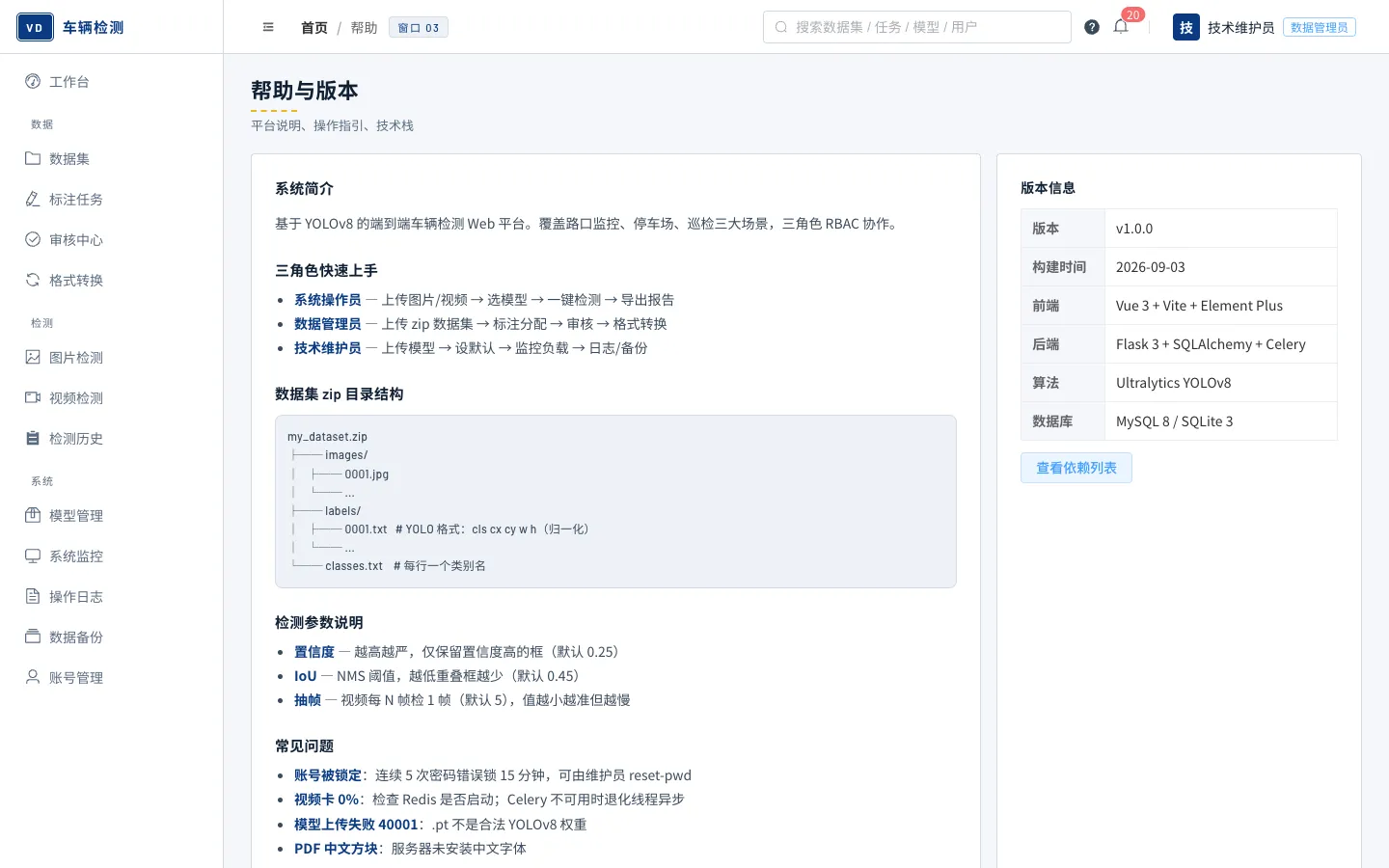Open 检测历史 menu item
This screenshot has height=868, width=1389.
111,439
